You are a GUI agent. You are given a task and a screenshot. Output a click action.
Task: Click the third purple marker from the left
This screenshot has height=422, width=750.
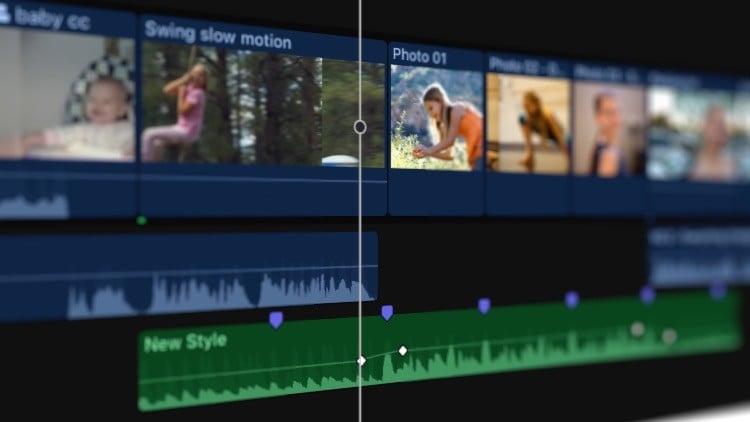coord(484,306)
